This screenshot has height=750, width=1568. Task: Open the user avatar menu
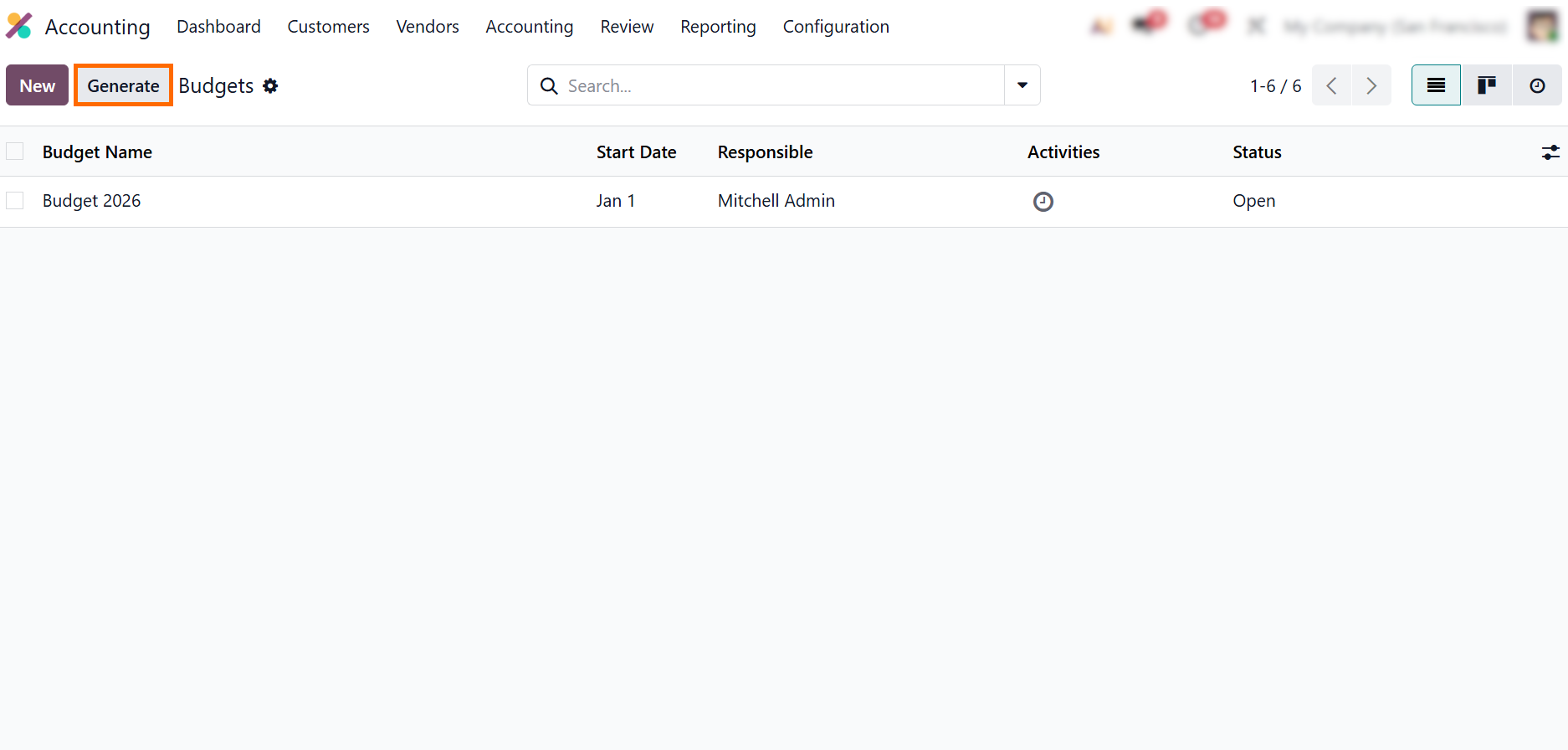point(1542,26)
